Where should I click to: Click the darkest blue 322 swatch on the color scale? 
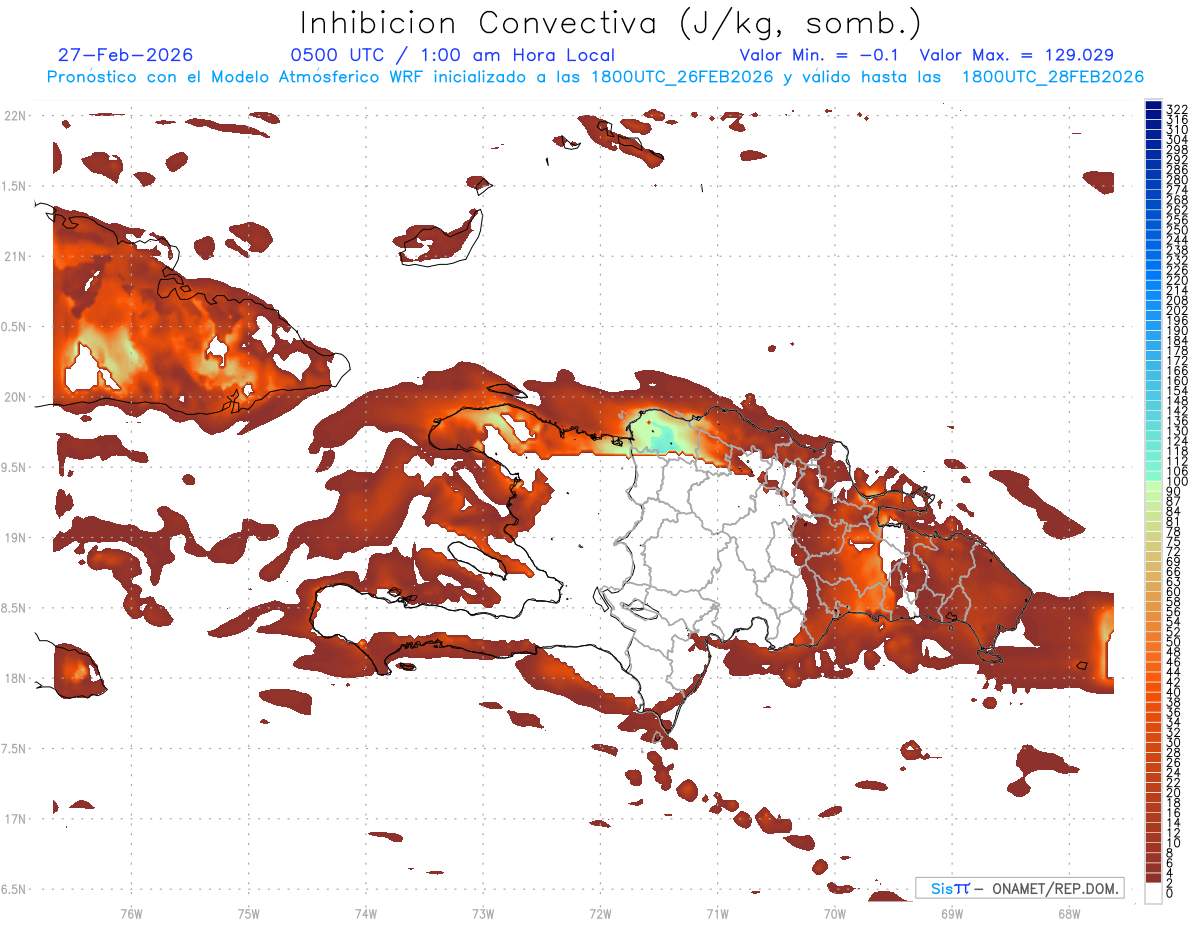1153,105
